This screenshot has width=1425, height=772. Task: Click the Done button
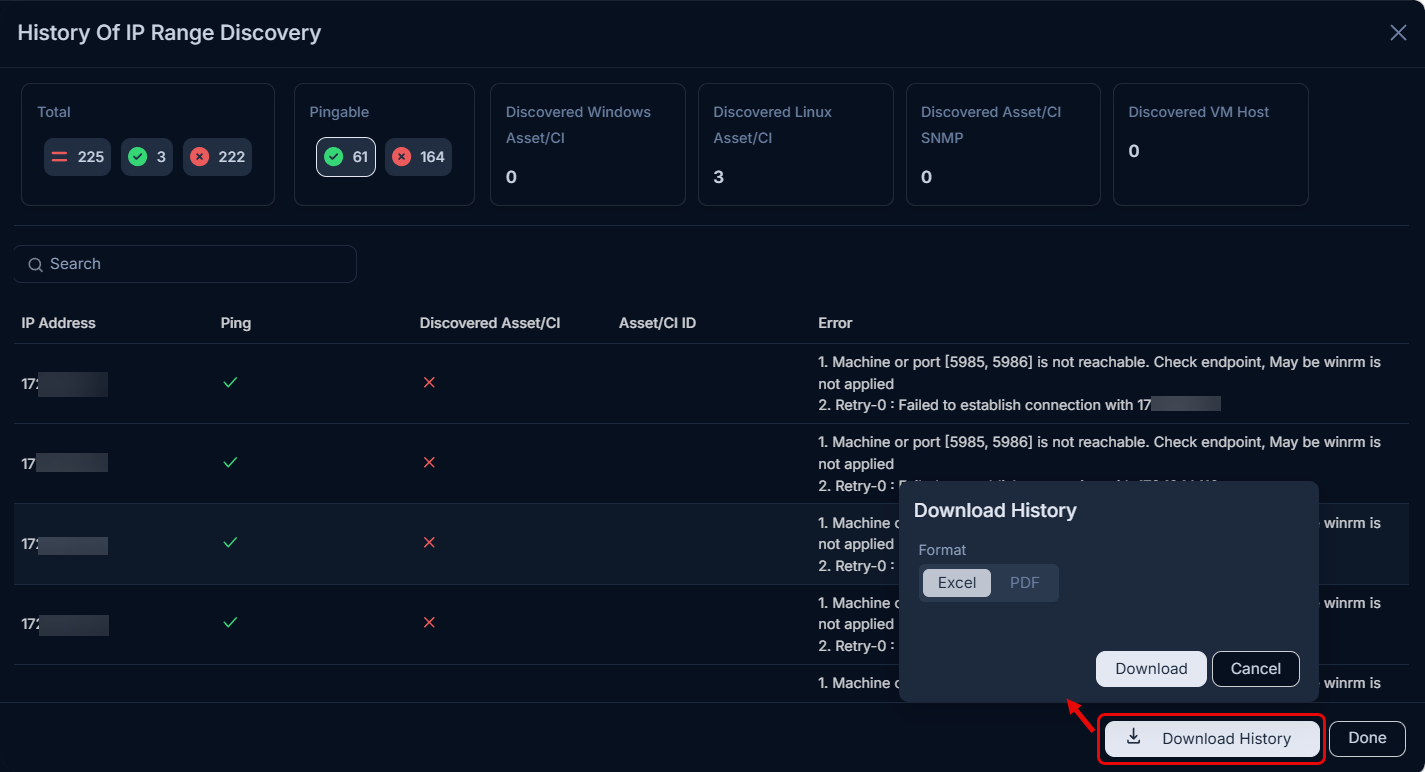point(1367,738)
